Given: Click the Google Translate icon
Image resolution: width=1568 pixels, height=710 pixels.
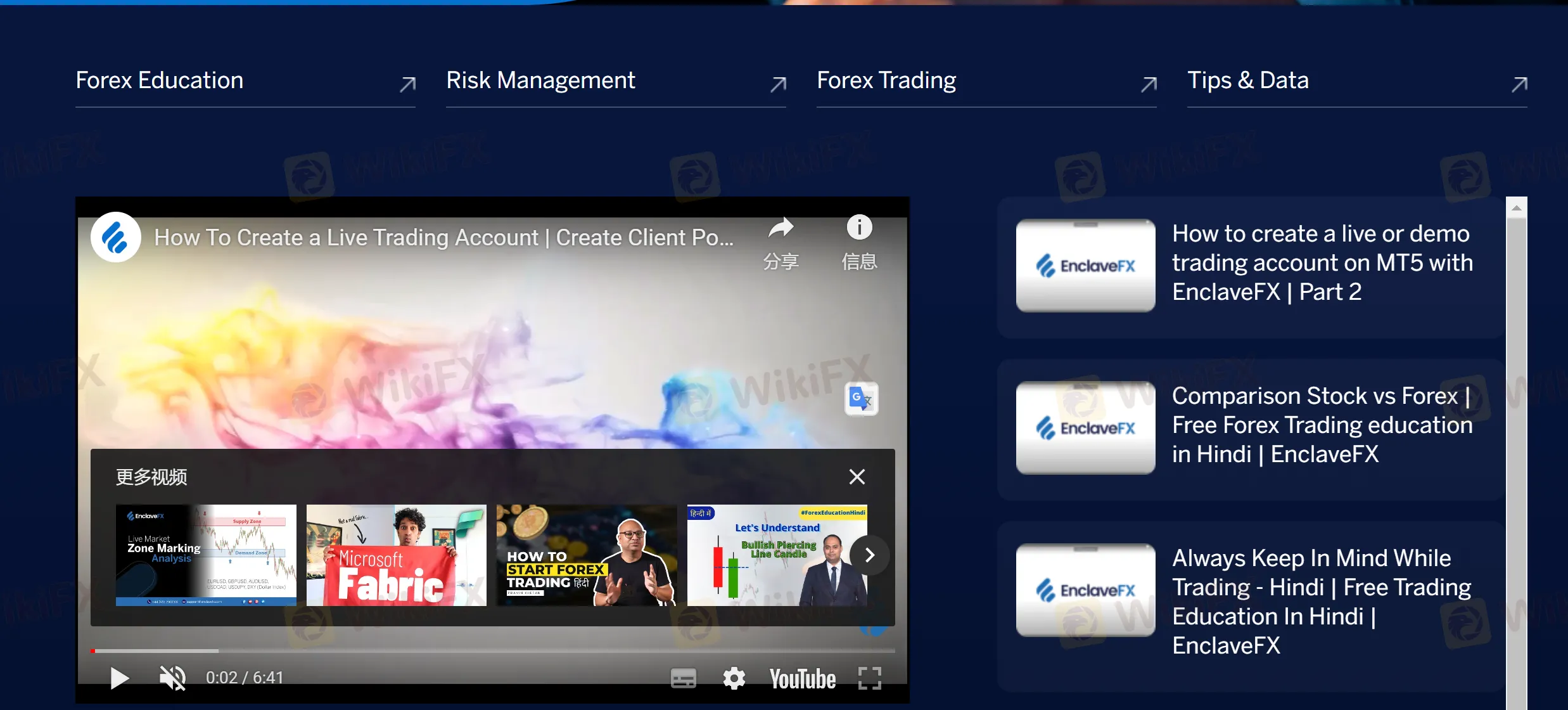Looking at the screenshot, I should (861, 399).
